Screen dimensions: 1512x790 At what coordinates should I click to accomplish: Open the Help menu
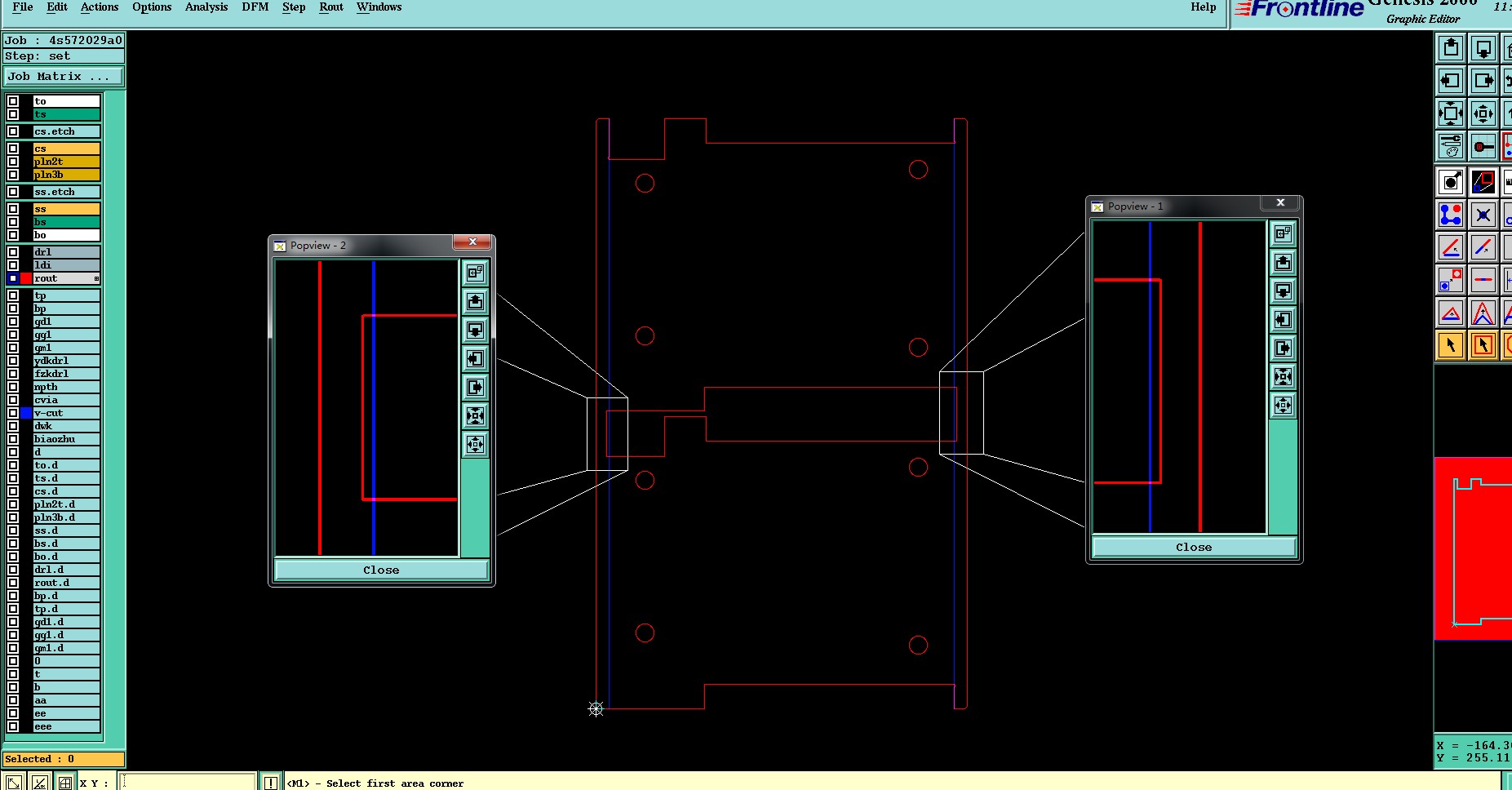1204,7
